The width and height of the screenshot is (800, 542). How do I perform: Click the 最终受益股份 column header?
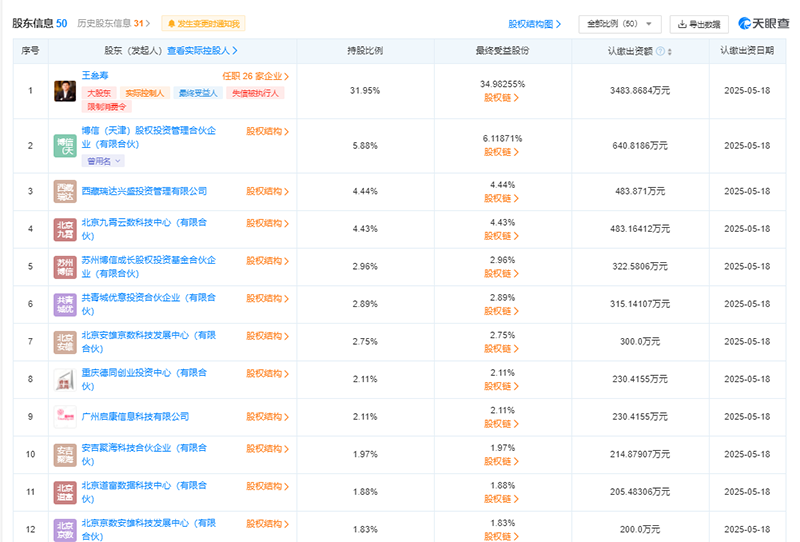point(503,51)
